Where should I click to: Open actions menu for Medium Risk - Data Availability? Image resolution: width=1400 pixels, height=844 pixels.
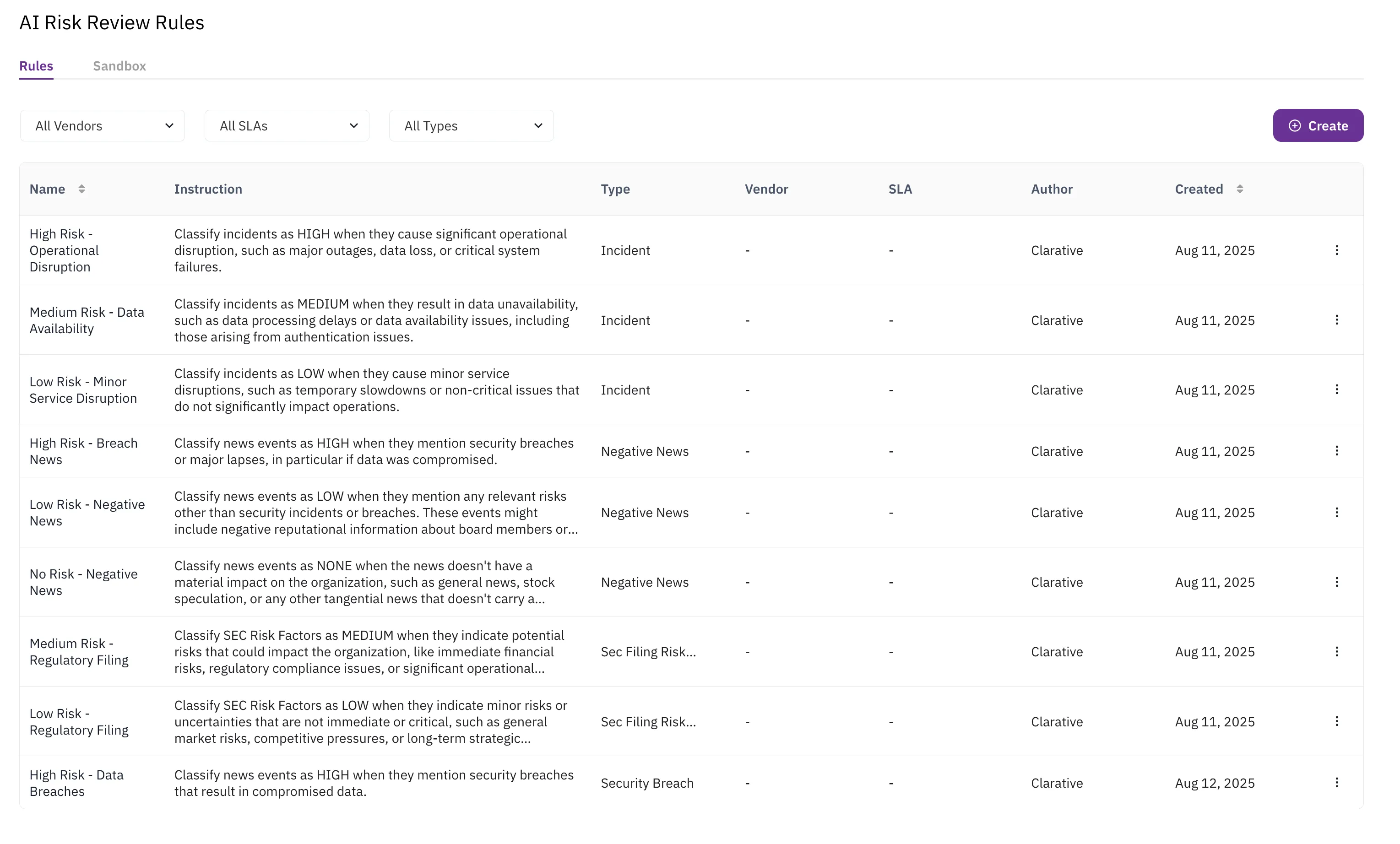tap(1336, 320)
